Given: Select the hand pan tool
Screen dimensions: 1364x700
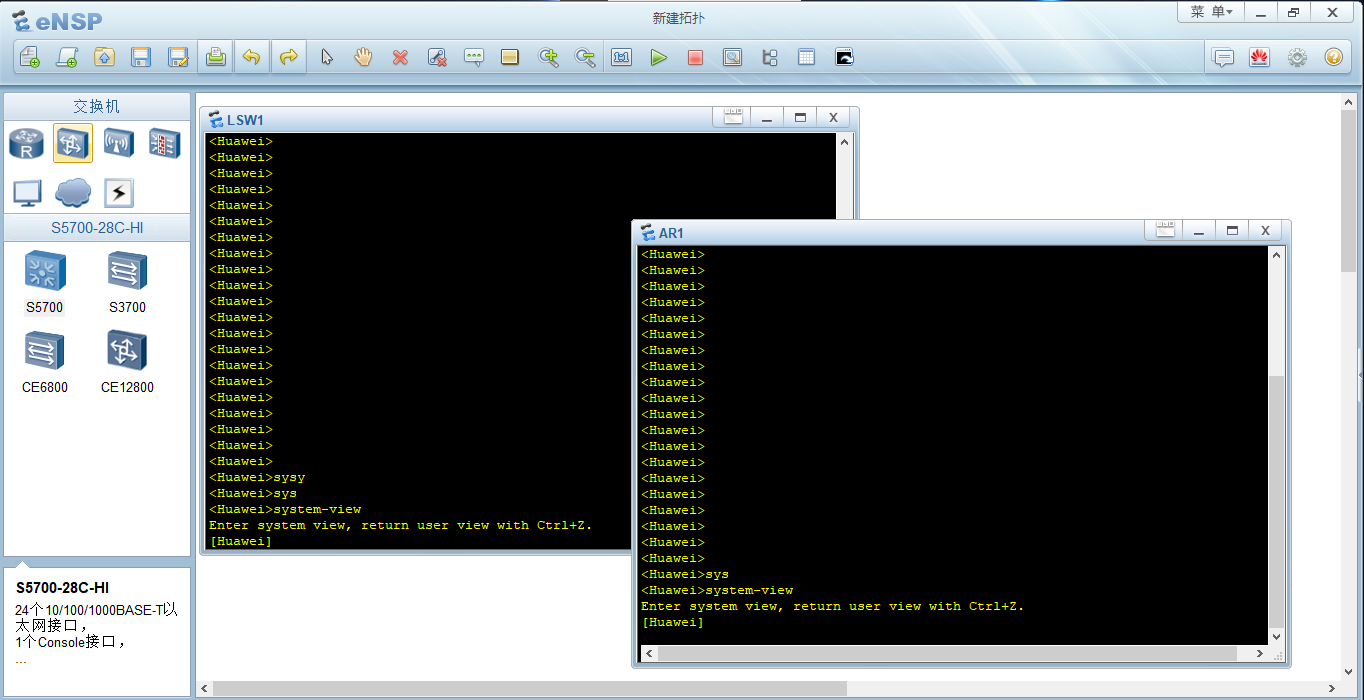Looking at the screenshot, I should pos(363,58).
